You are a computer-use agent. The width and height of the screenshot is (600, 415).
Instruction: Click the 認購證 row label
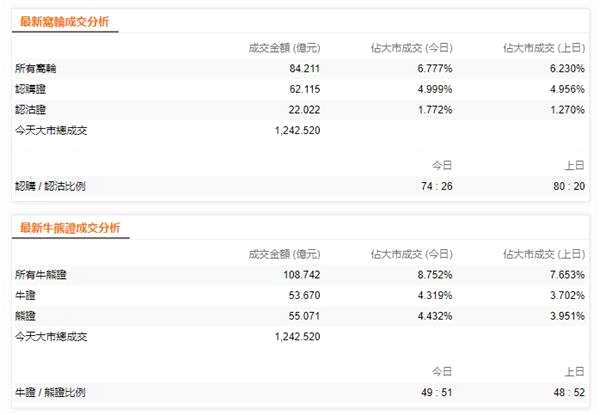pyautogui.click(x=31, y=89)
